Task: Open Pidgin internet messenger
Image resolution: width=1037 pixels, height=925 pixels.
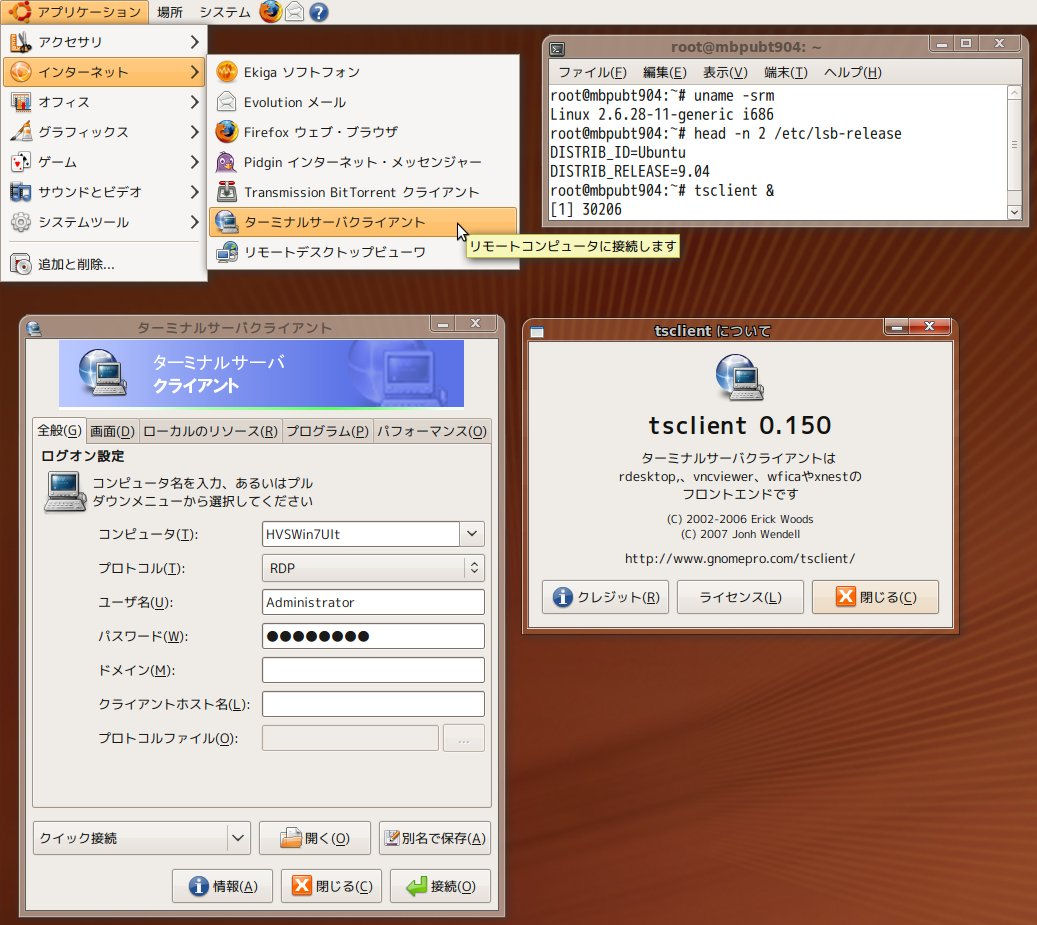Action: (x=362, y=162)
